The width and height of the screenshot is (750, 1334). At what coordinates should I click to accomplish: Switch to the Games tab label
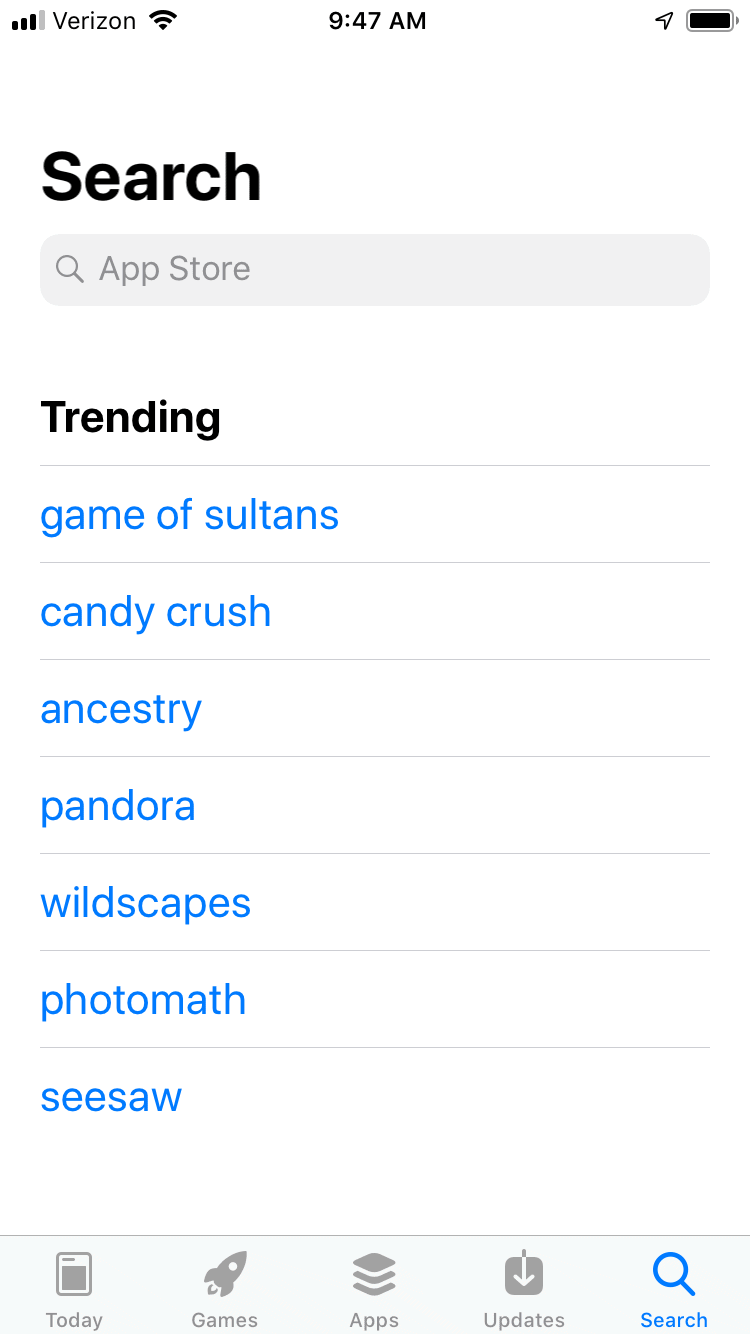click(x=224, y=1320)
